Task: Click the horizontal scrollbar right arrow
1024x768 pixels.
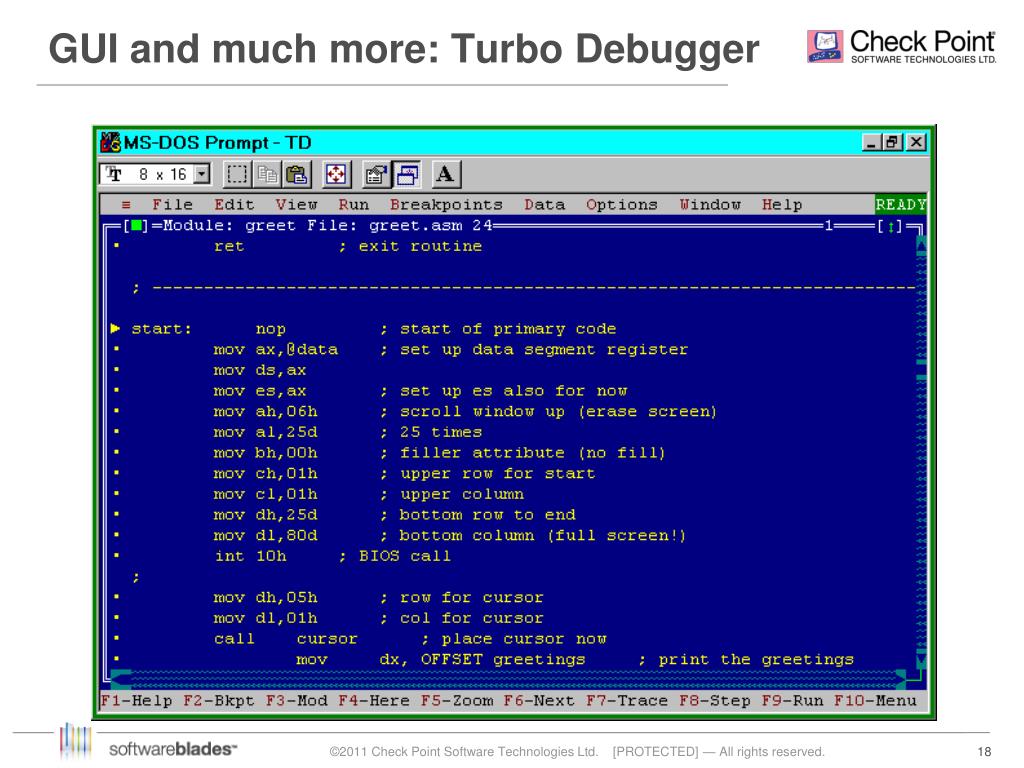Action: [901, 679]
